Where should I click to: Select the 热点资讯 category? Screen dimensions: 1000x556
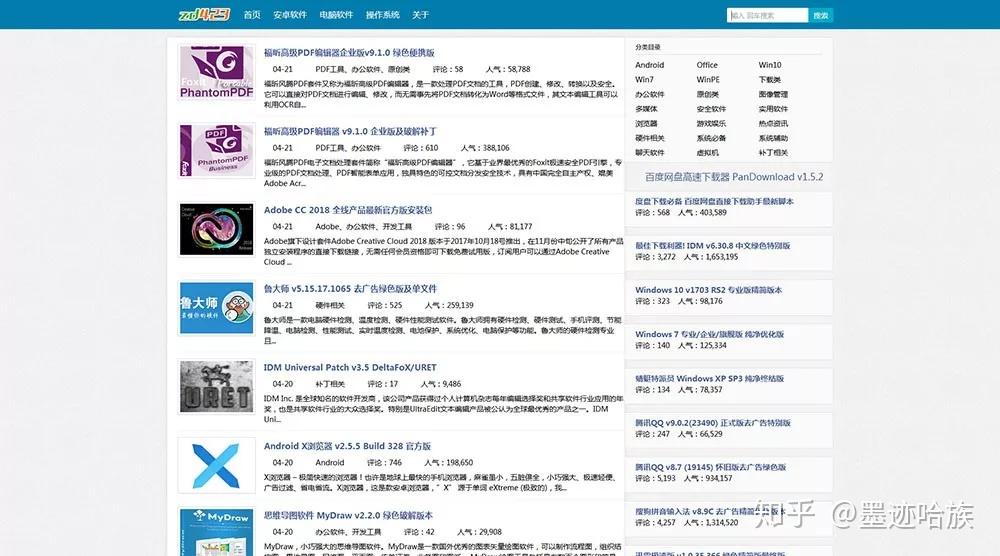pos(773,124)
